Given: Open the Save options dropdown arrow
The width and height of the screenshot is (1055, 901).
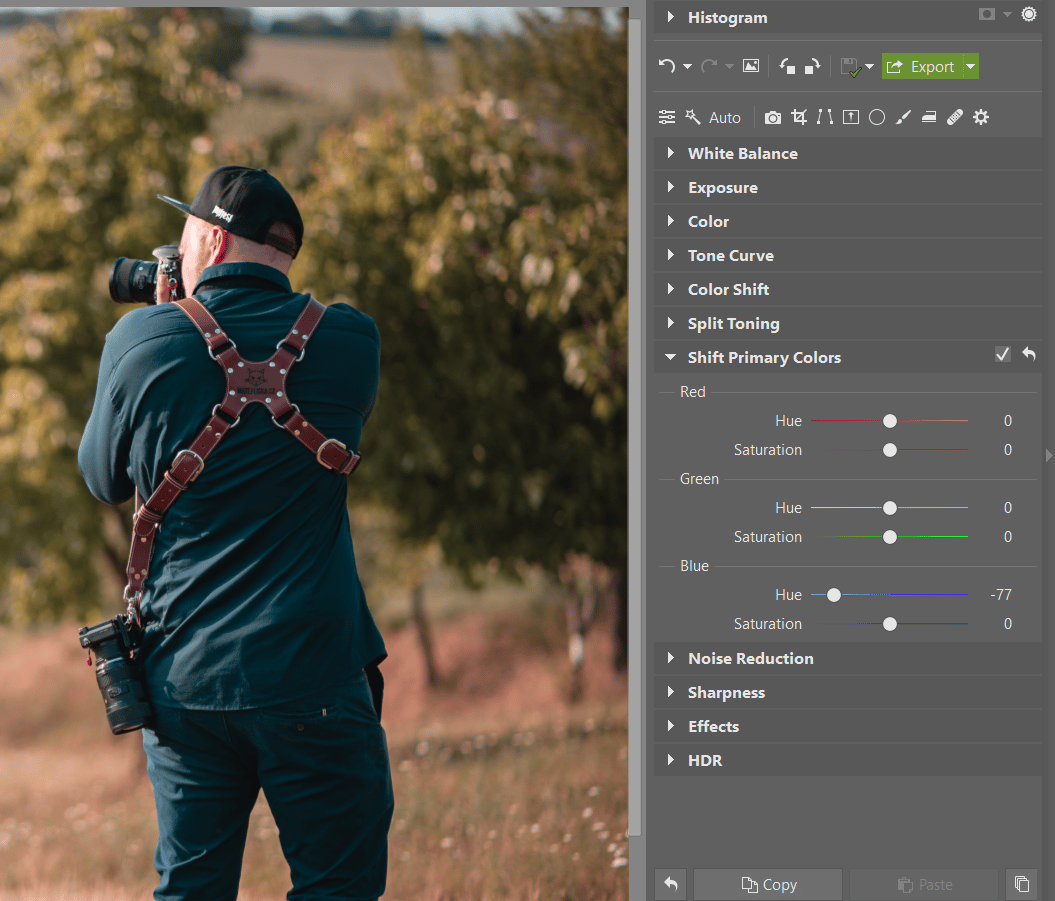Looking at the screenshot, I should coord(869,67).
